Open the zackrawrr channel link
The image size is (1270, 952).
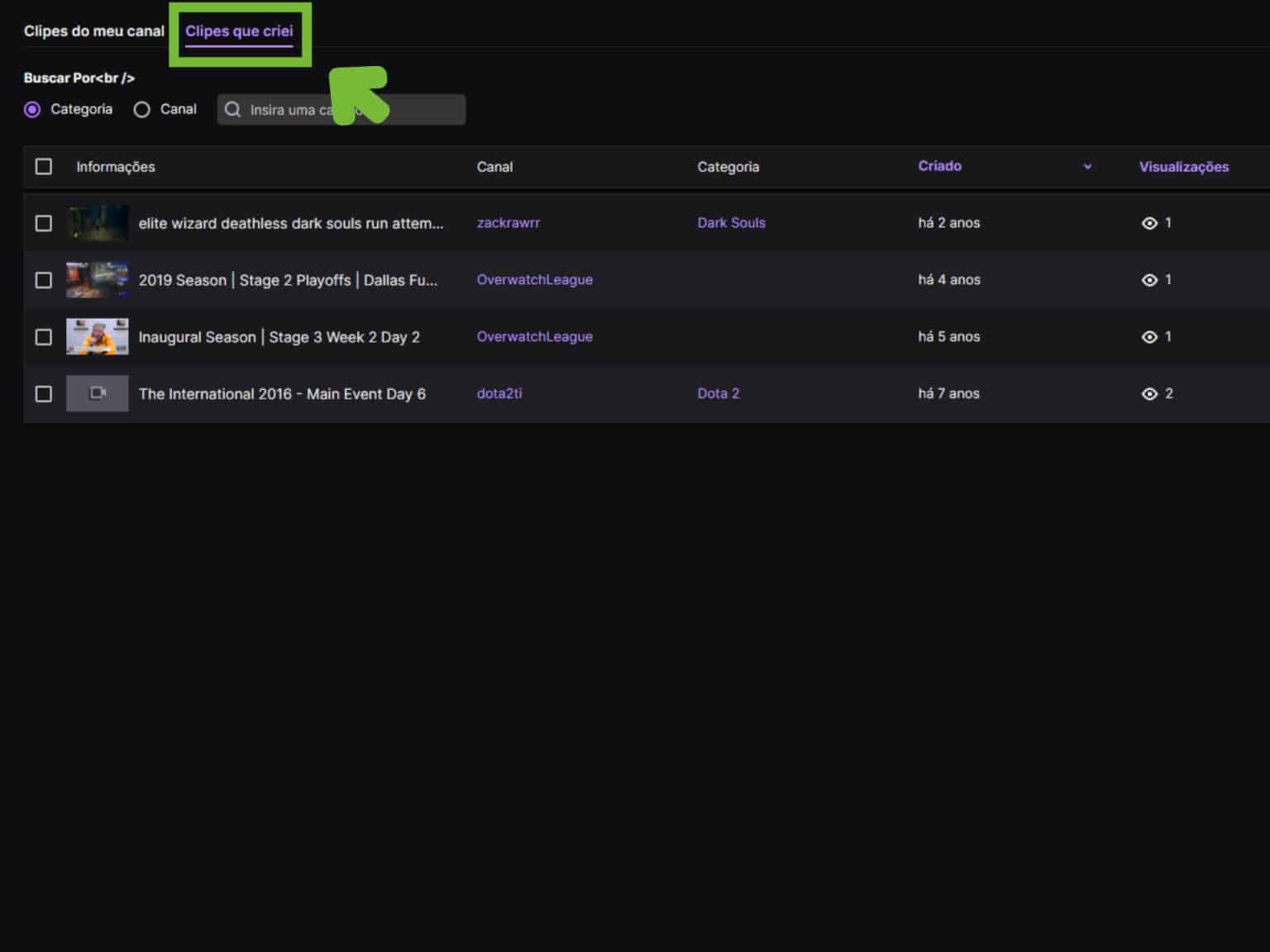click(x=508, y=223)
